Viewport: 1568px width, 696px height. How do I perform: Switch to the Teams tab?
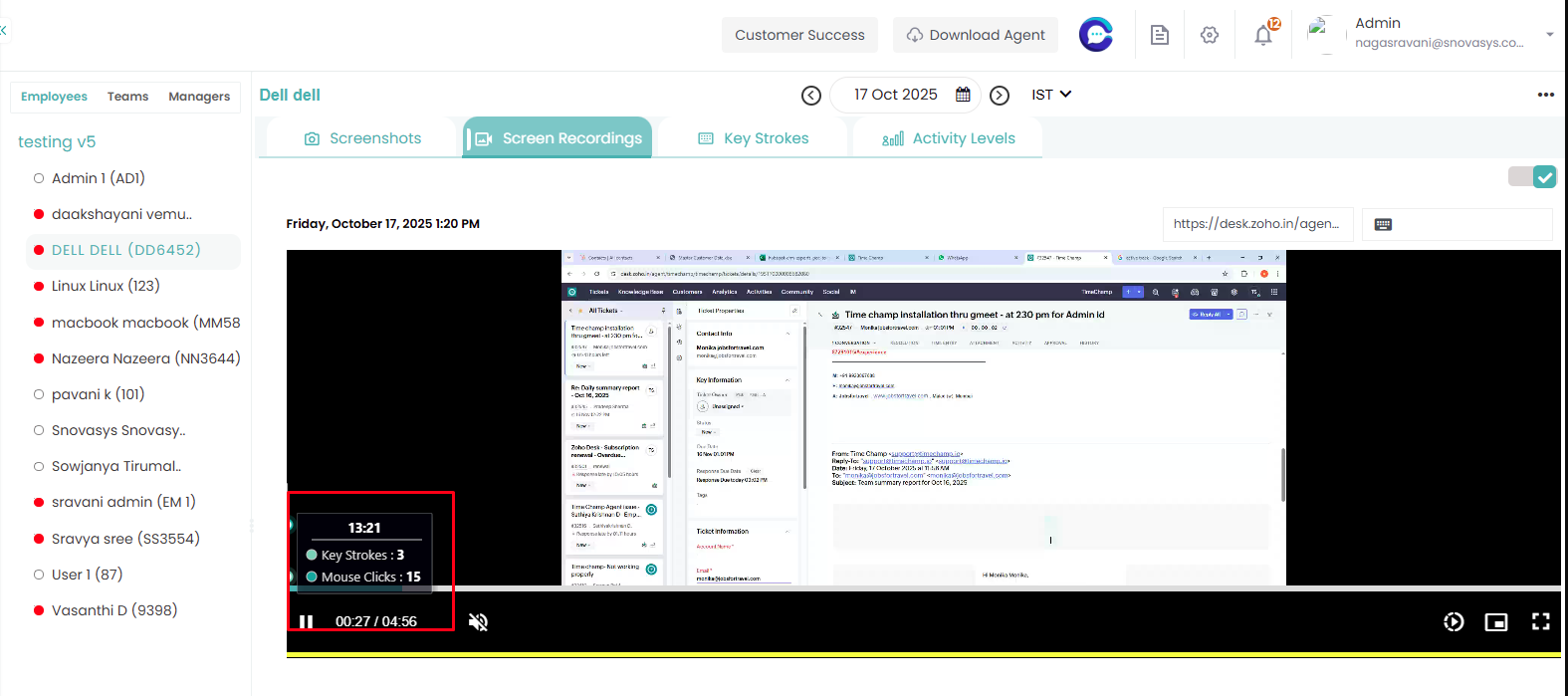(128, 97)
